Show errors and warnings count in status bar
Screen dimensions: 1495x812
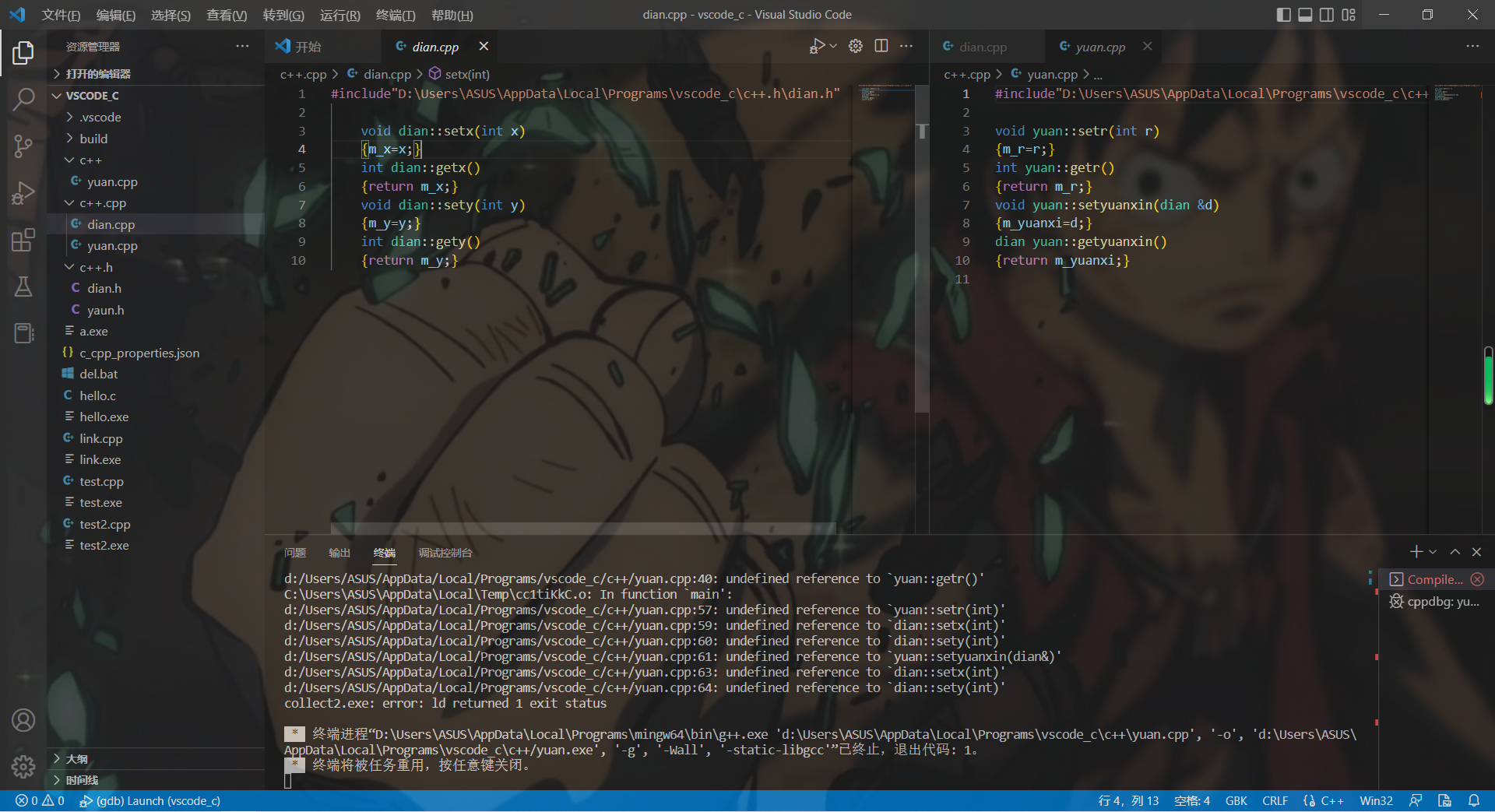(40, 800)
